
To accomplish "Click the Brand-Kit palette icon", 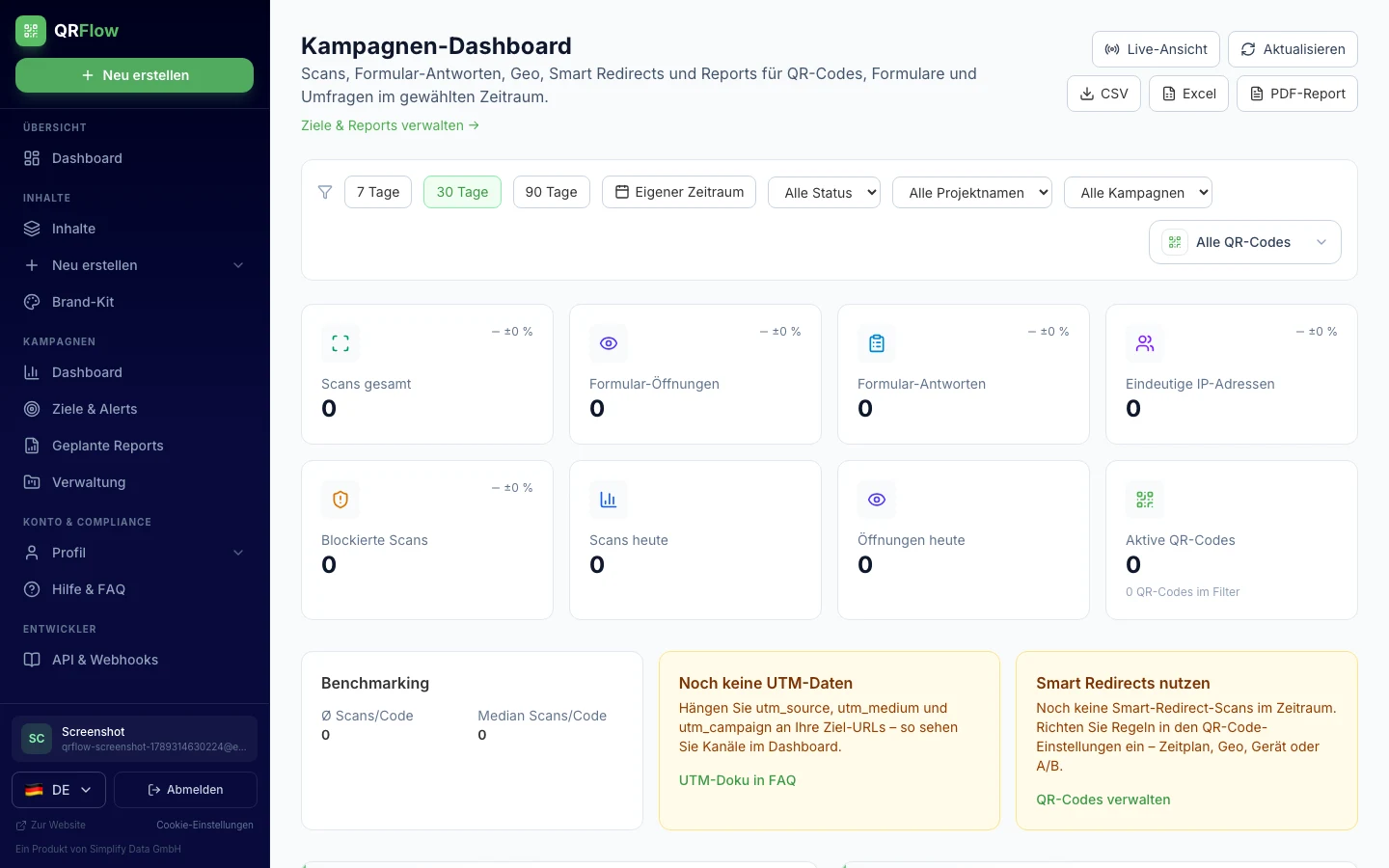I will [x=32, y=302].
